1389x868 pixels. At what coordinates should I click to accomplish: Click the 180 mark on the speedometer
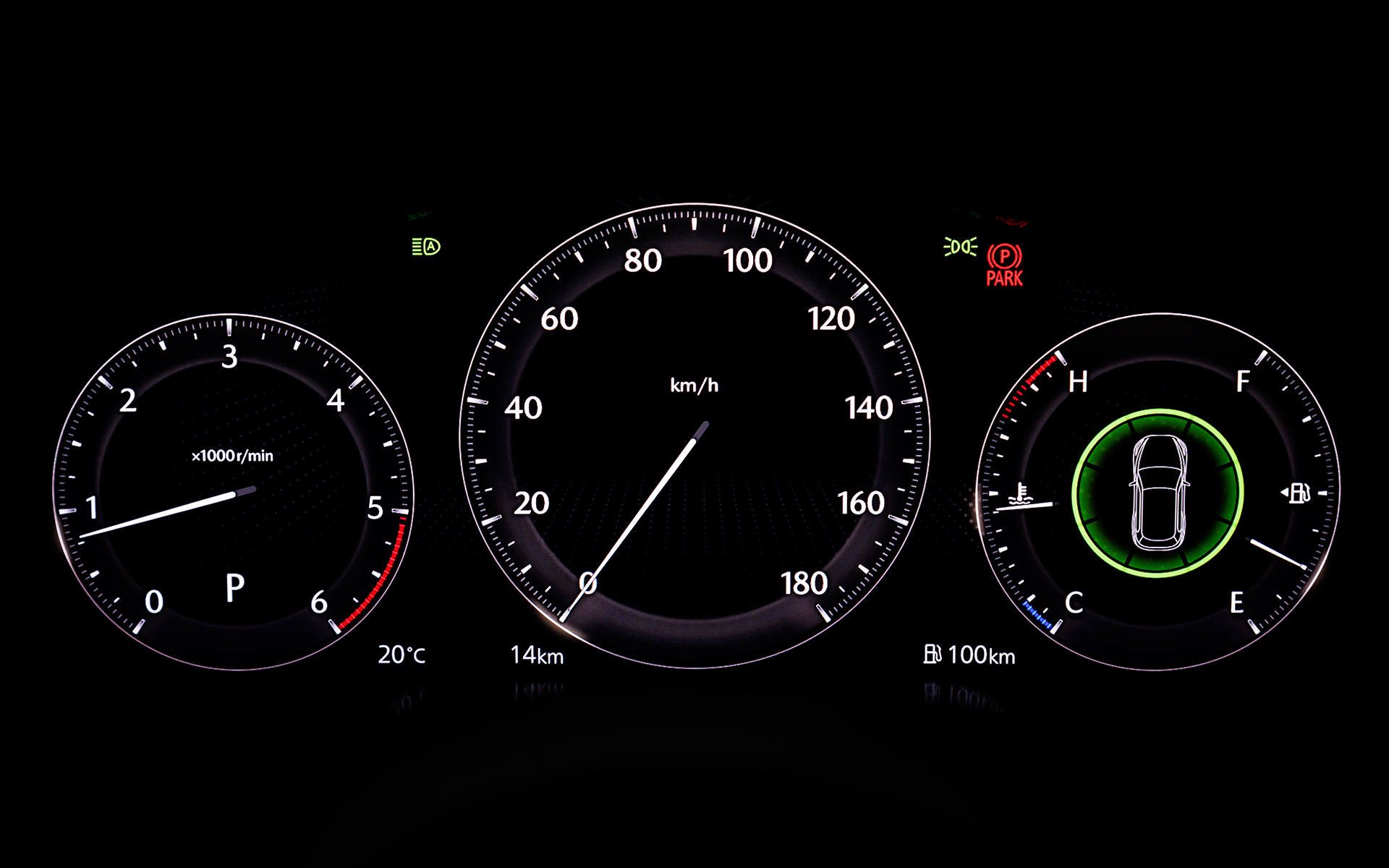click(804, 584)
